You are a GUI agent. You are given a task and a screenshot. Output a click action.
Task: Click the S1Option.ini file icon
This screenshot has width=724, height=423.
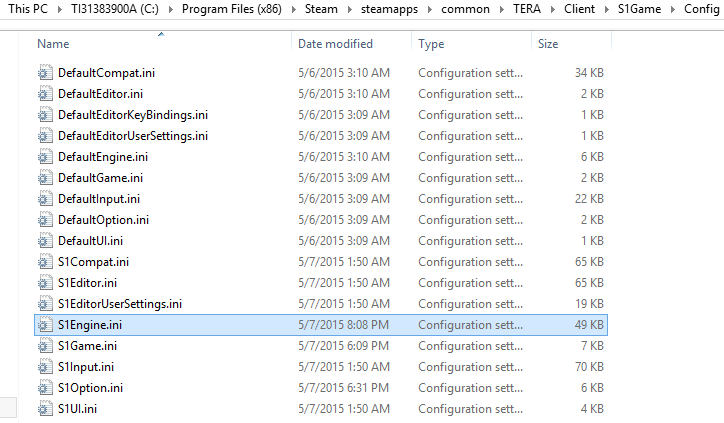click(44, 388)
